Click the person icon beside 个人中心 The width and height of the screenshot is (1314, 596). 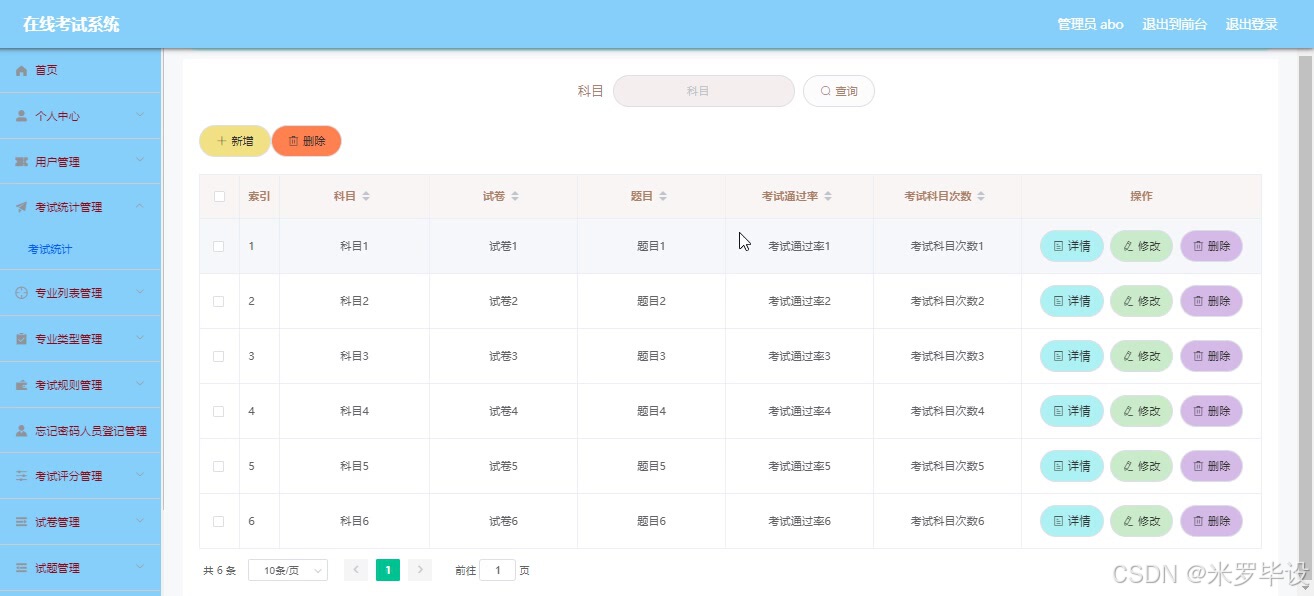(22, 116)
